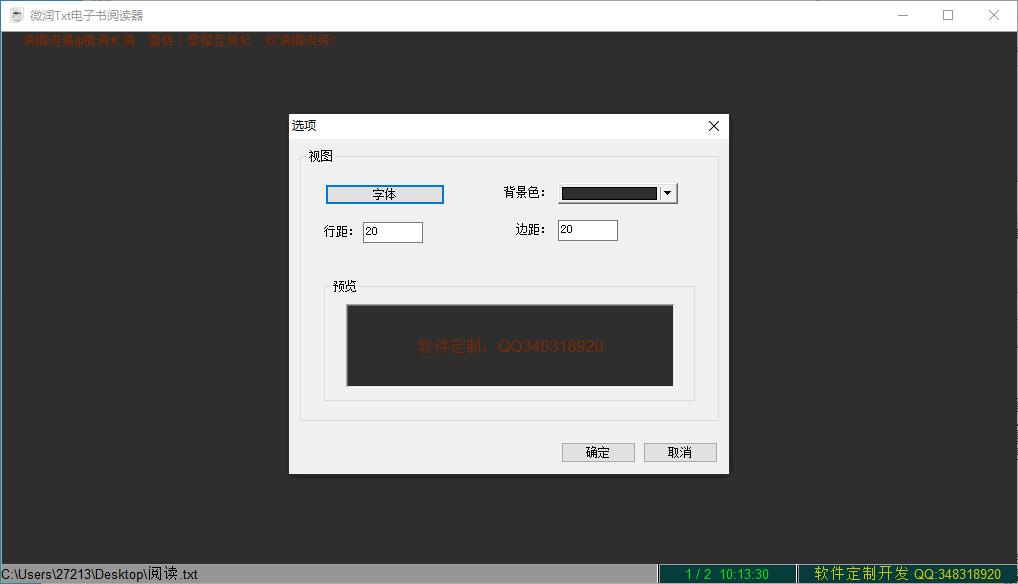The height and width of the screenshot is (584, 1018).
Task: Open the 字体 font button
Action: point(384,195)
